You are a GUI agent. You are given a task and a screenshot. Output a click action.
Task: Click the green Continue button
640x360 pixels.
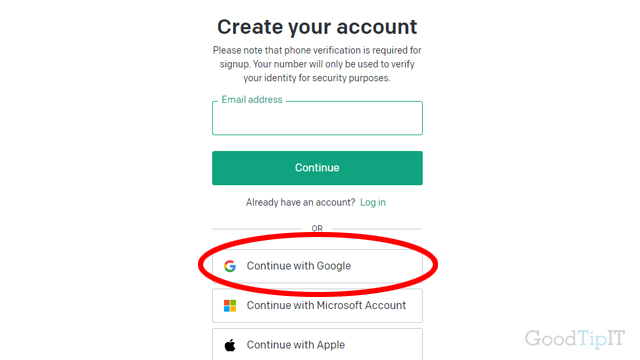pos(317,168)
